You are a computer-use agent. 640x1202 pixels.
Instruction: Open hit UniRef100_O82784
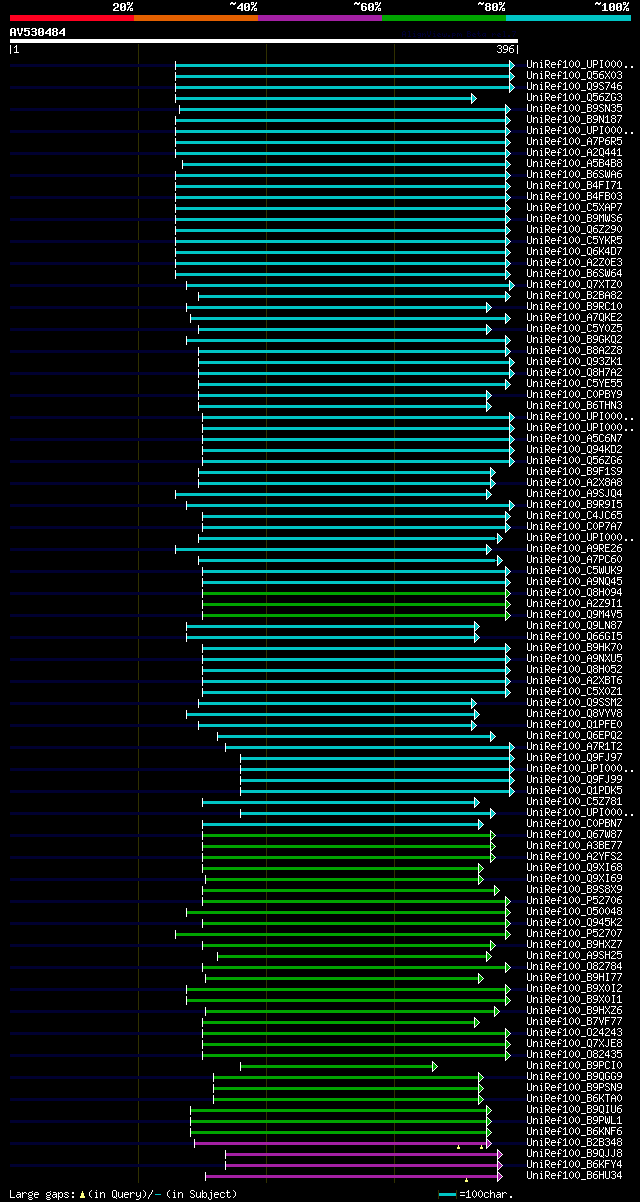click(574, 966)
